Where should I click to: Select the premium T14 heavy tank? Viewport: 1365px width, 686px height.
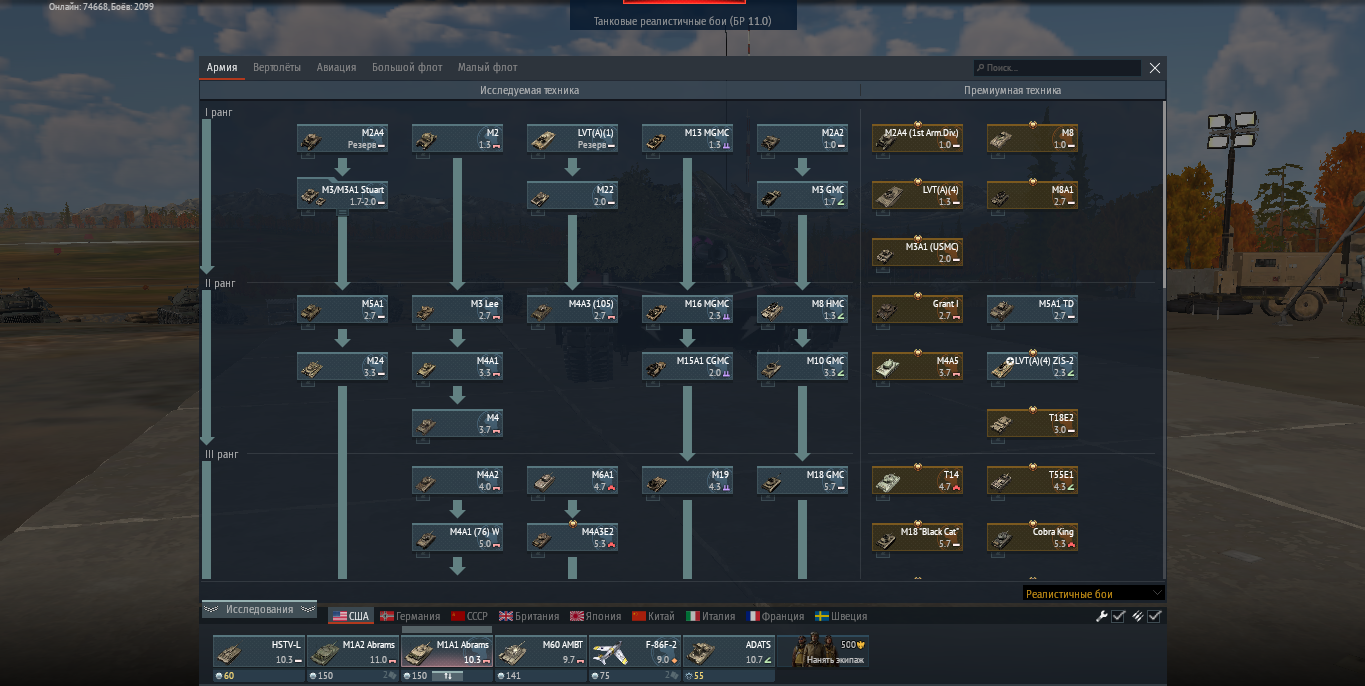917,480
